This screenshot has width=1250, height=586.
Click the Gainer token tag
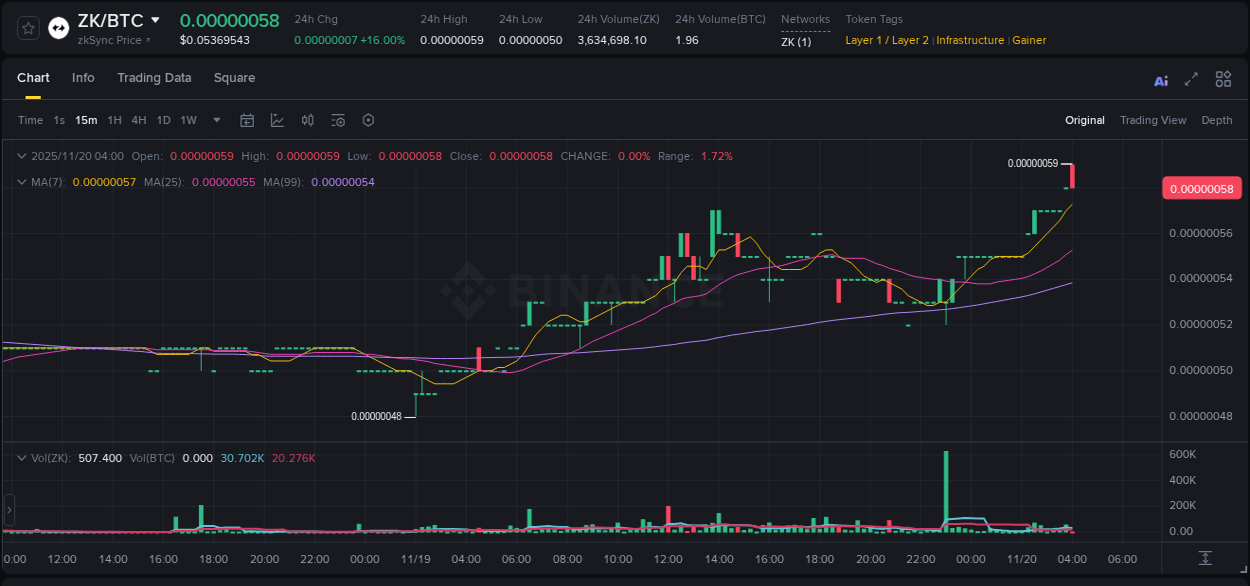1029,40
